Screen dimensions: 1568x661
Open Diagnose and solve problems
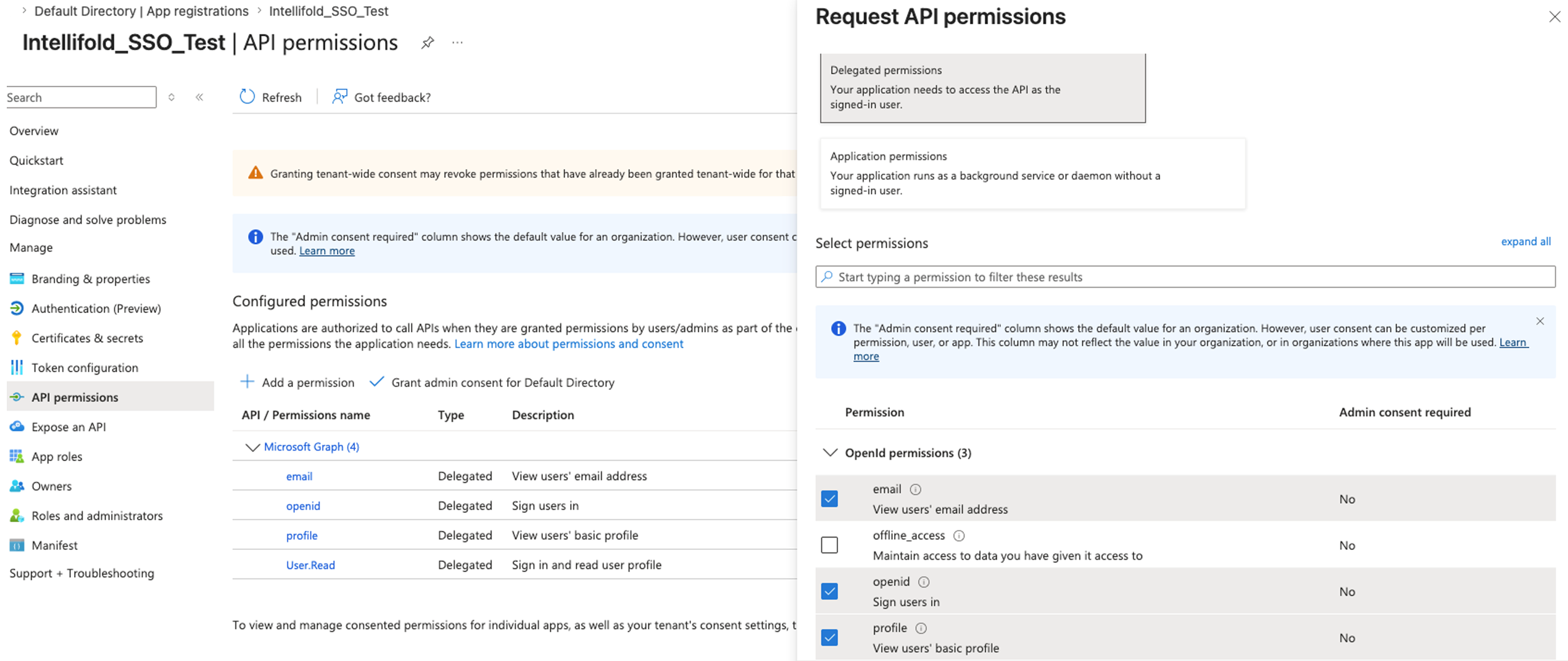[88, 220]
